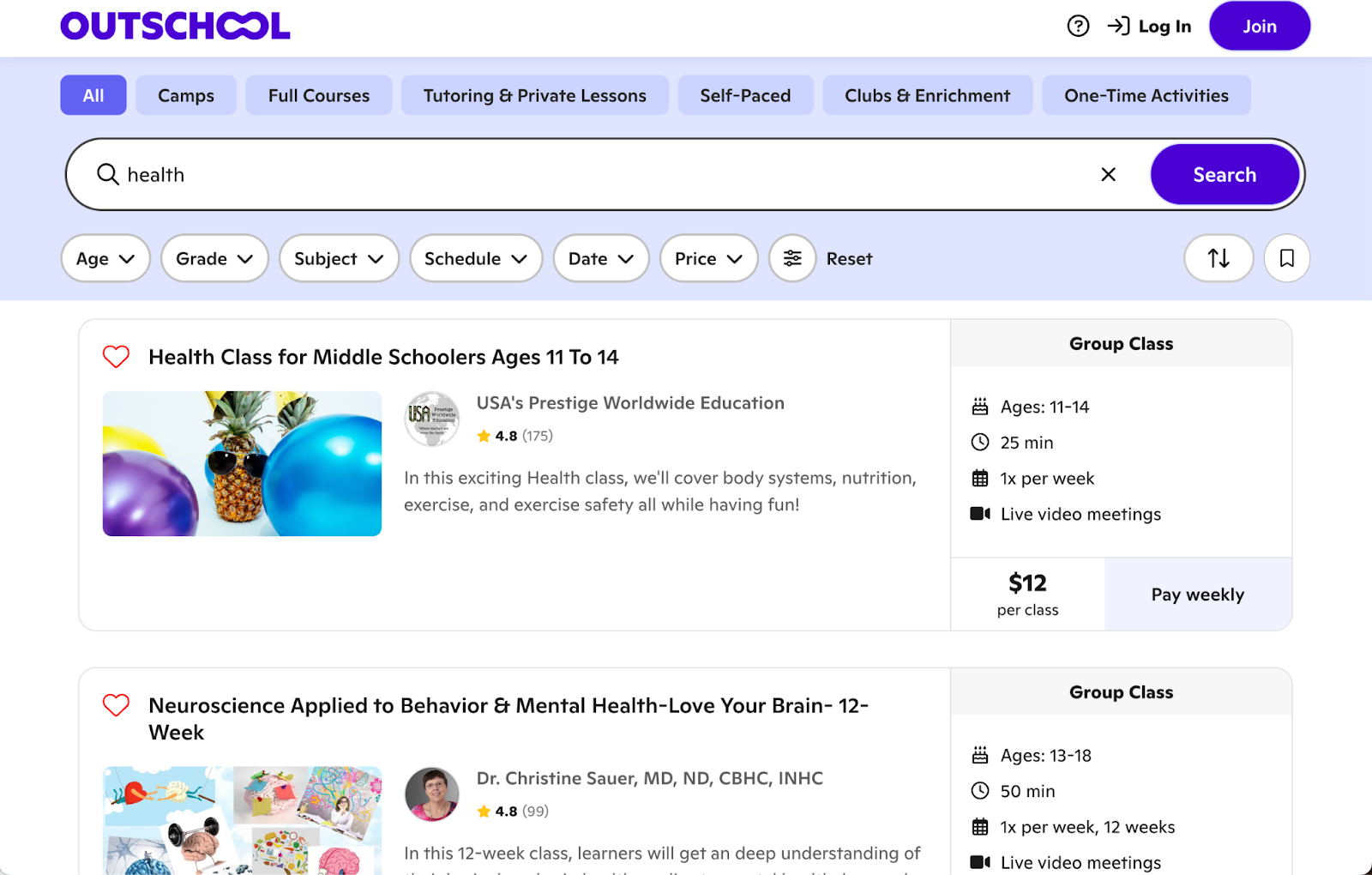Screen dimensions: 1372x875
Task: Open Dr. Christine Sauer, MD teacher name
Action: click(650, 778)
